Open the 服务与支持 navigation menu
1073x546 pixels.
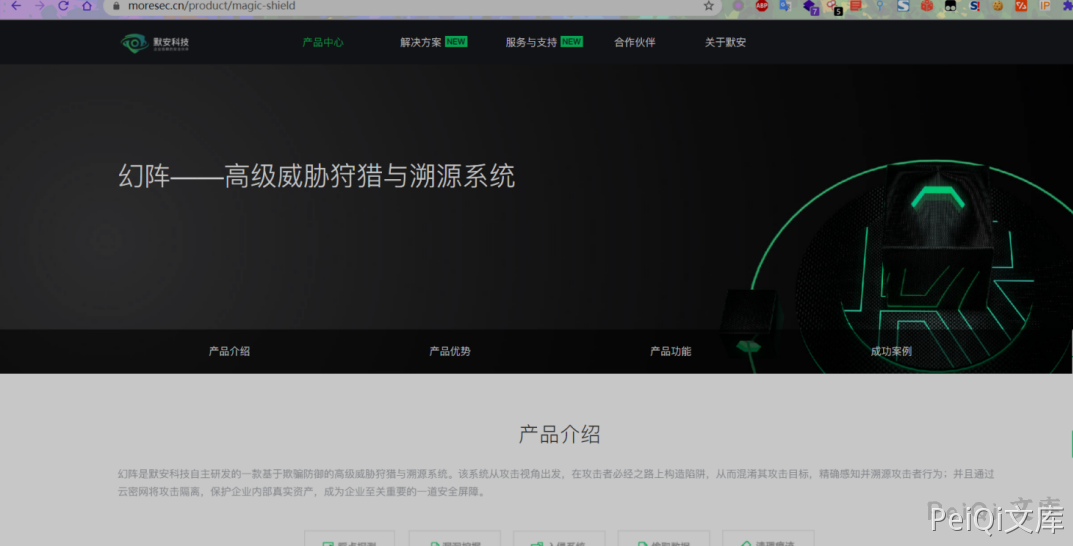pyautogui.click(x=531, y=43)
